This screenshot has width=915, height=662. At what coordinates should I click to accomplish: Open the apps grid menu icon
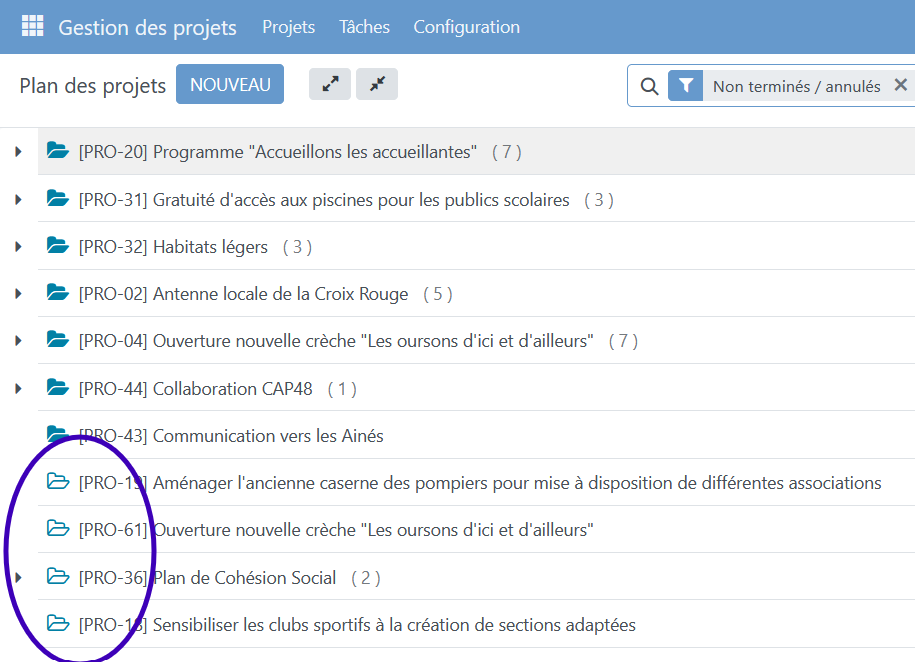[32, 26]
